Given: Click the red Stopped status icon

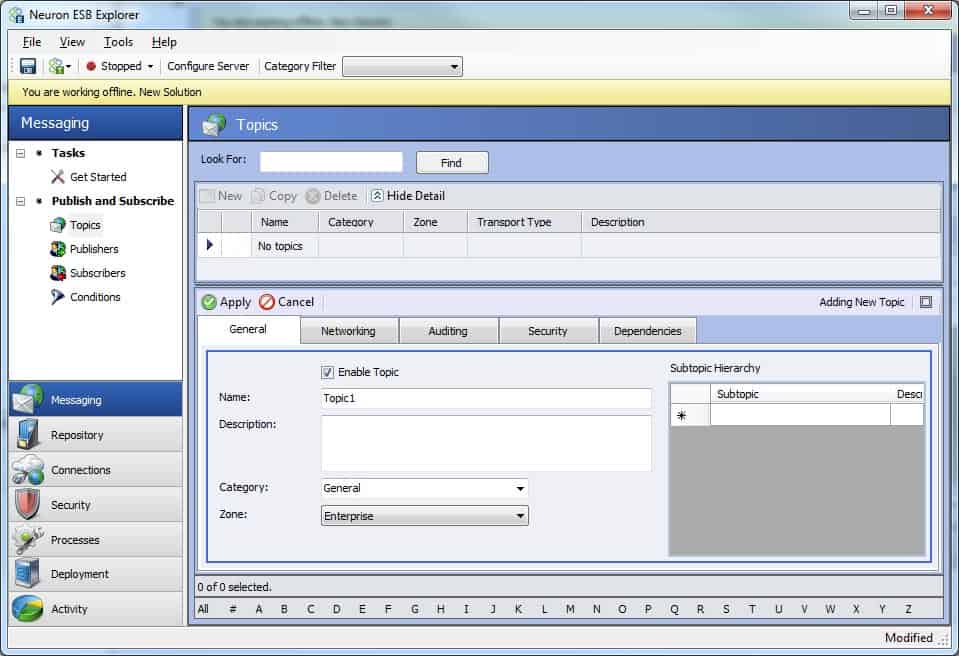Looking at the screenshot, I should (x=91, y=66).
